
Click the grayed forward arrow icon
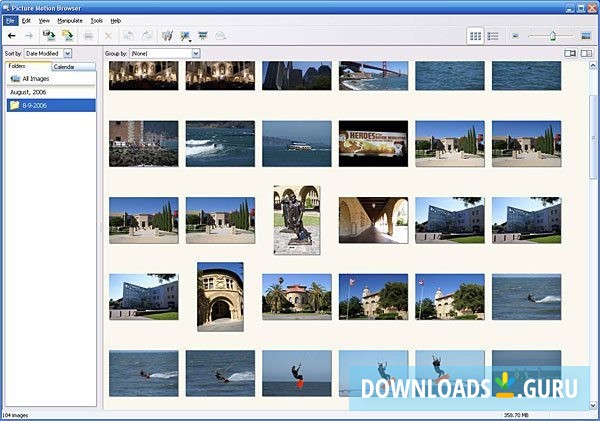click(29, 36)
